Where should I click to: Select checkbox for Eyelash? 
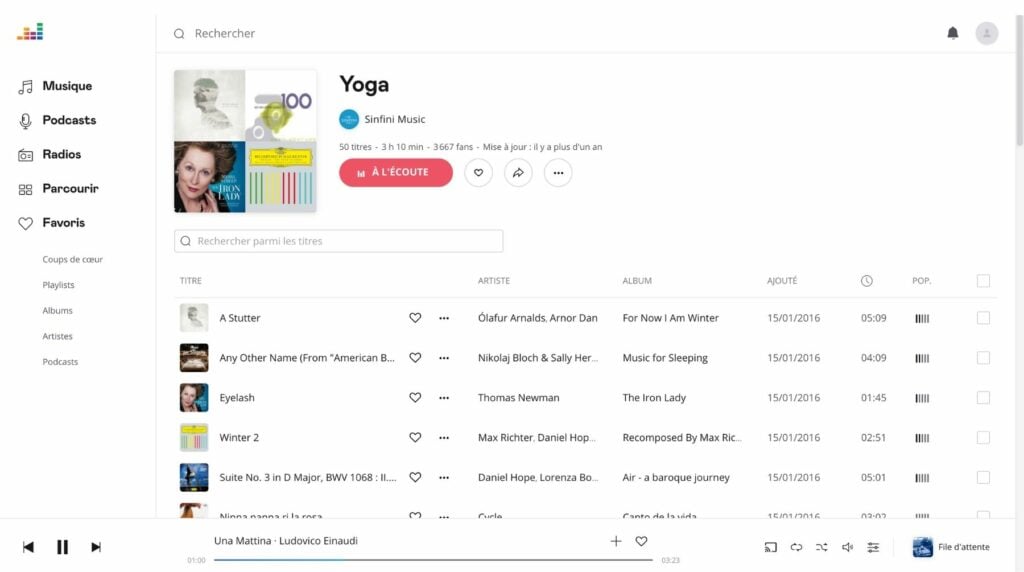[983, 398]
